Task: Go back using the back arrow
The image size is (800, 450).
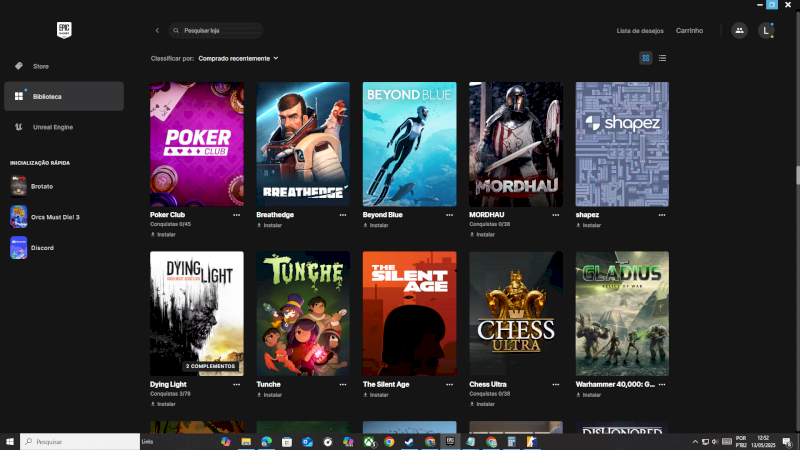Action: coord(157,31)
